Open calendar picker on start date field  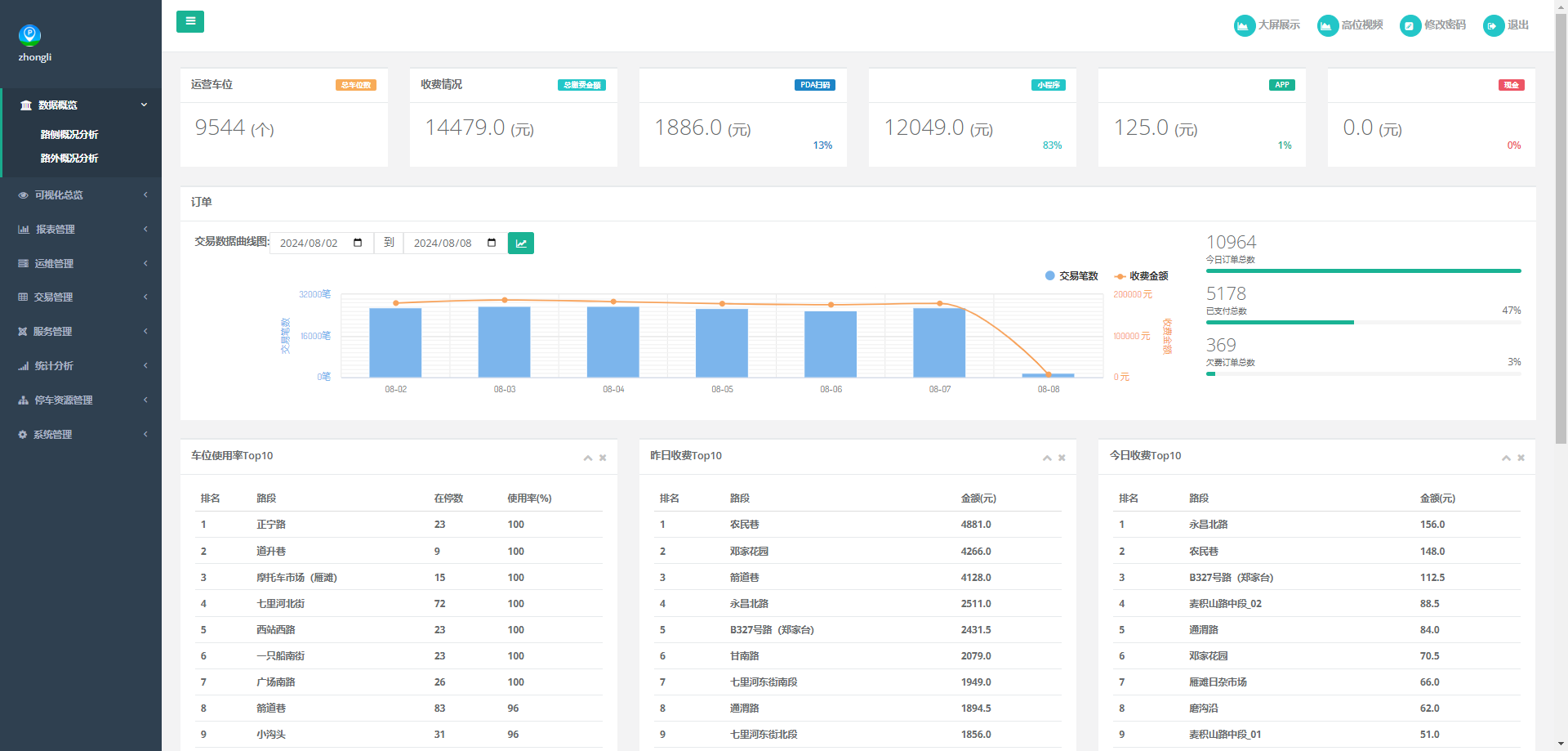tap(358, 243)
